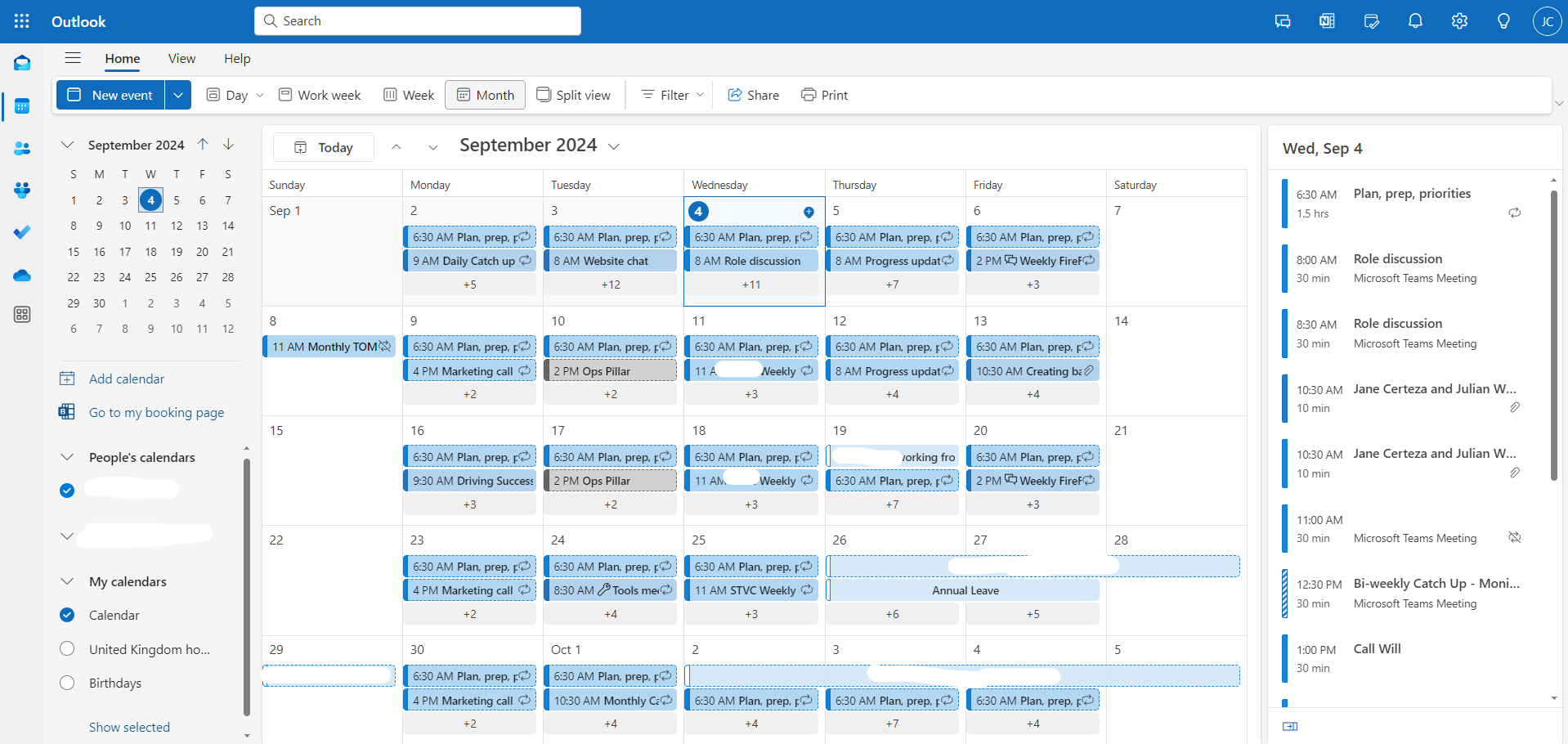Toggle the hamburger navigation pane button
The height and width of the screenshot is (744, 1568).
[x=73, y=57]
